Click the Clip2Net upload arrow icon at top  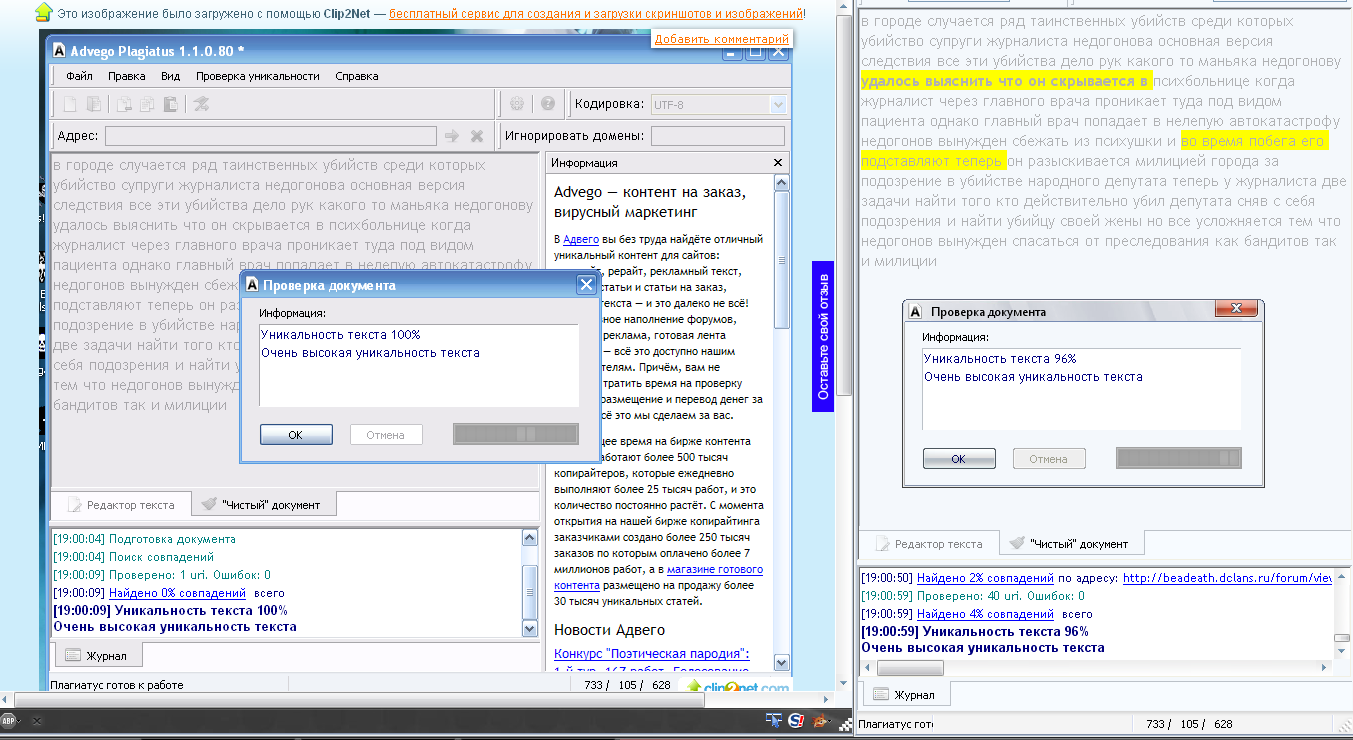pyautogui.click(x=42, y=13)
